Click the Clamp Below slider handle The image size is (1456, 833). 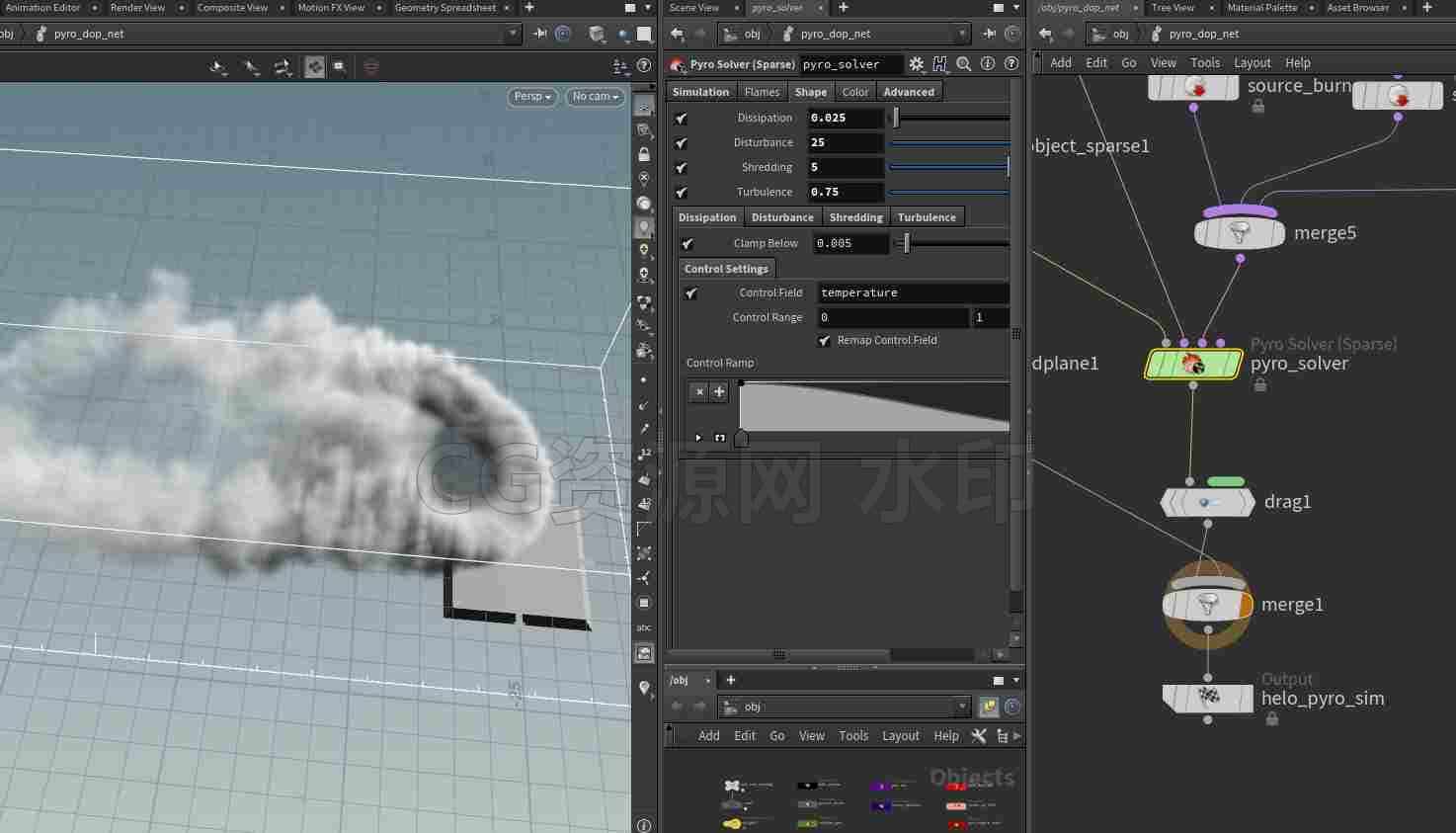(906, 243)
